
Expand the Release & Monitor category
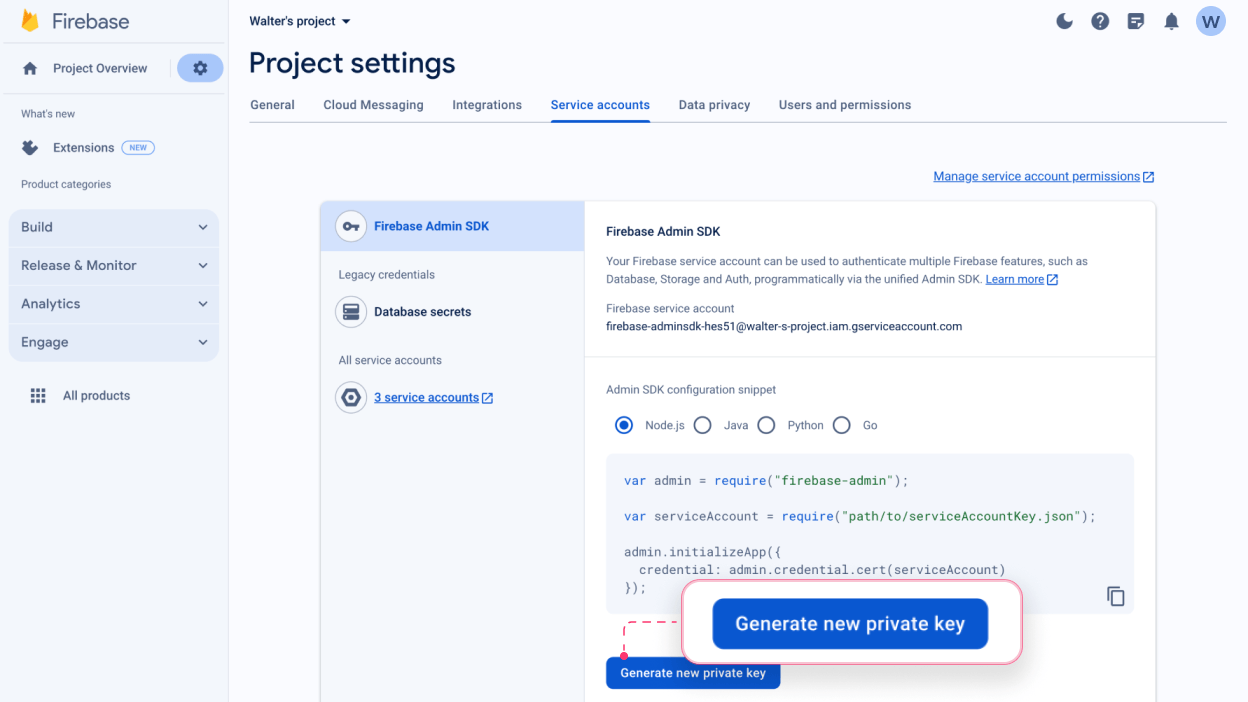[114, 265]
